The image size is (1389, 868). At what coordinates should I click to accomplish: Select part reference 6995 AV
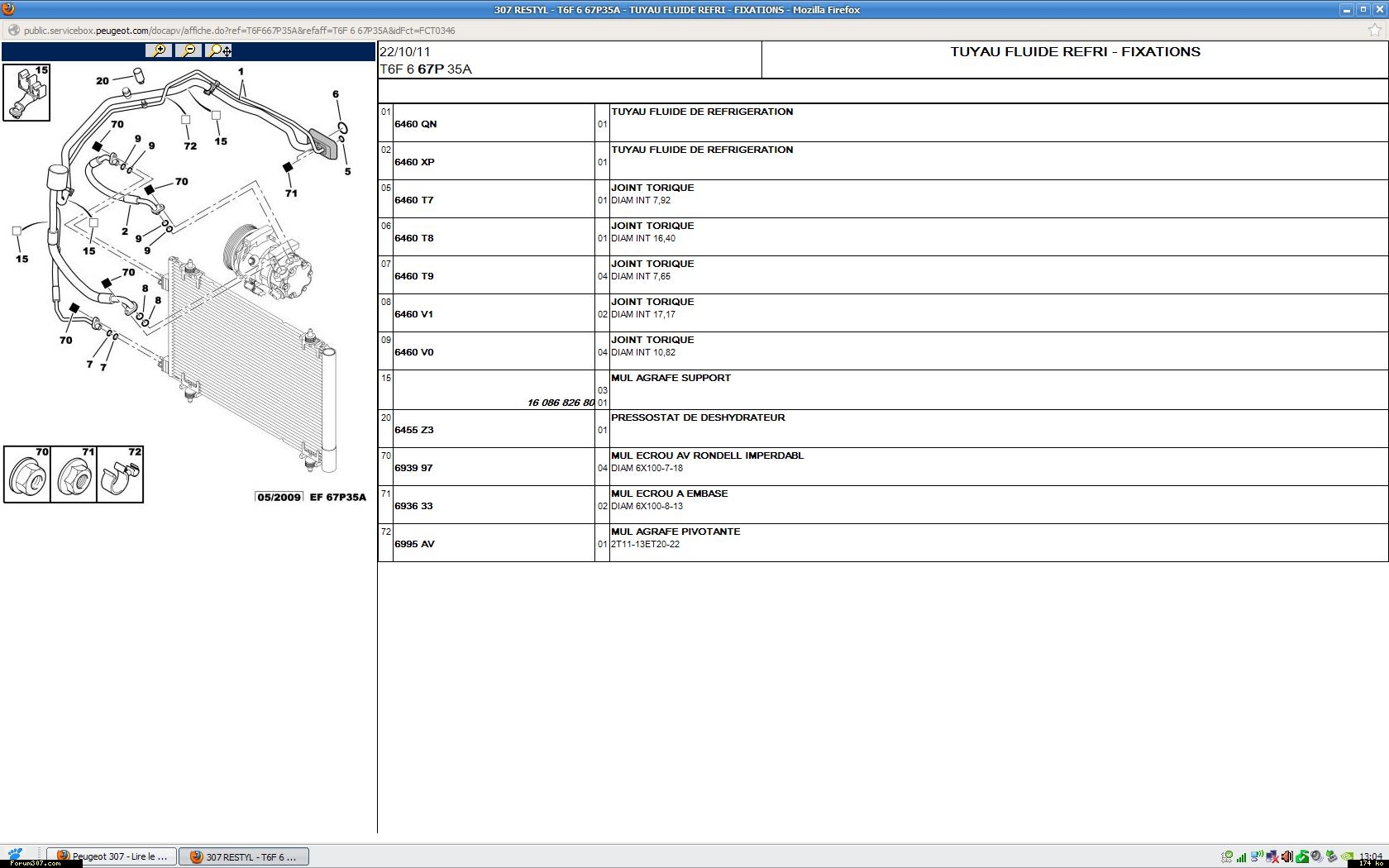(414, 544)
